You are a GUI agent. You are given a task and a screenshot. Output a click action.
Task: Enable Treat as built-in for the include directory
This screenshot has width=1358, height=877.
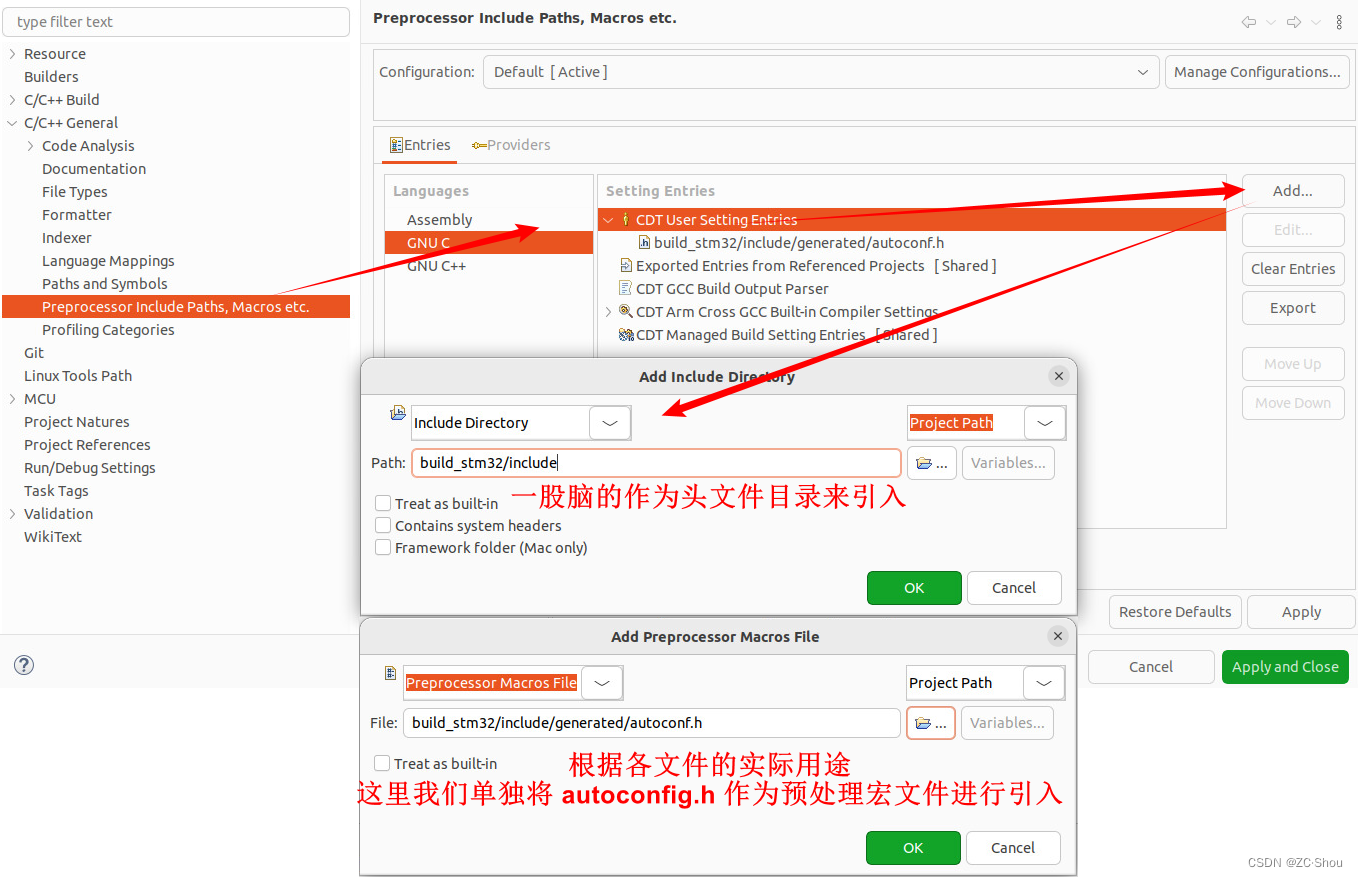coord(382,503)
